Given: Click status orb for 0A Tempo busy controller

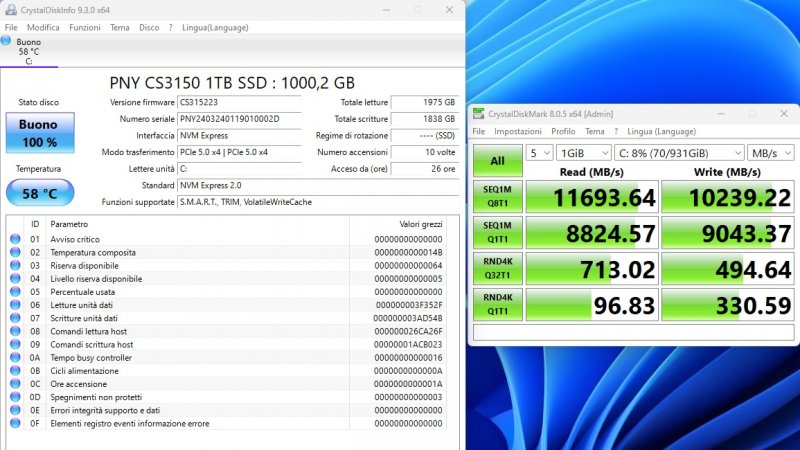Looking at the screenshot, I should (x=15, y=357).
